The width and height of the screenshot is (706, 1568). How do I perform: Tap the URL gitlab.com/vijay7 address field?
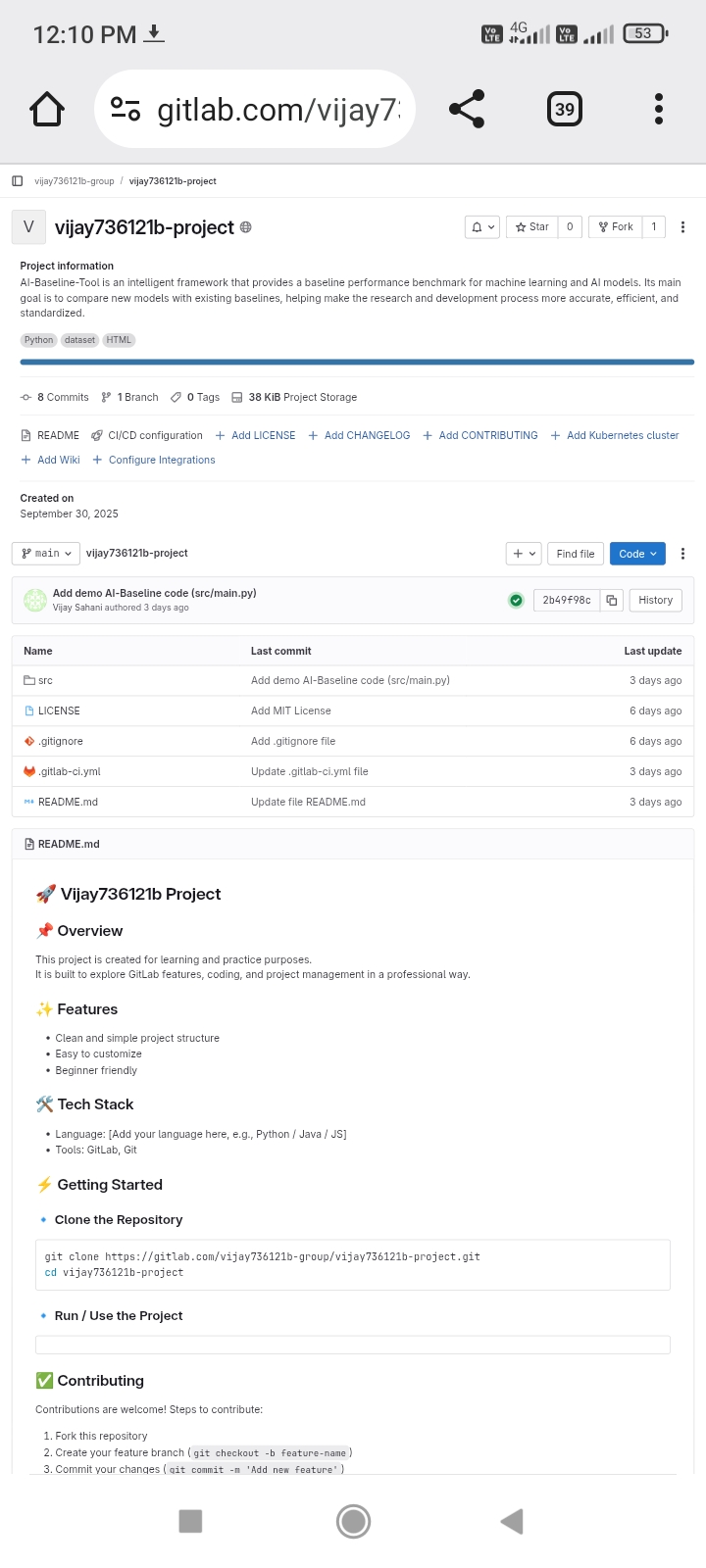point(255,109)
